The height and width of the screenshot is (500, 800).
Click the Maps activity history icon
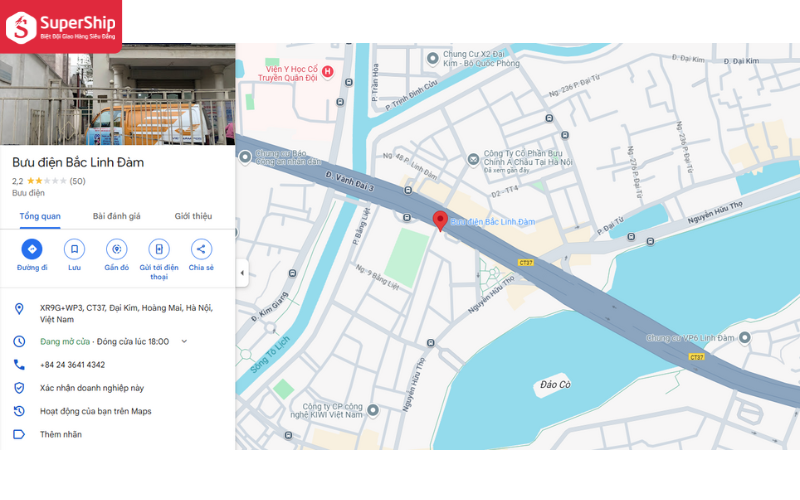tap(19, 411)
